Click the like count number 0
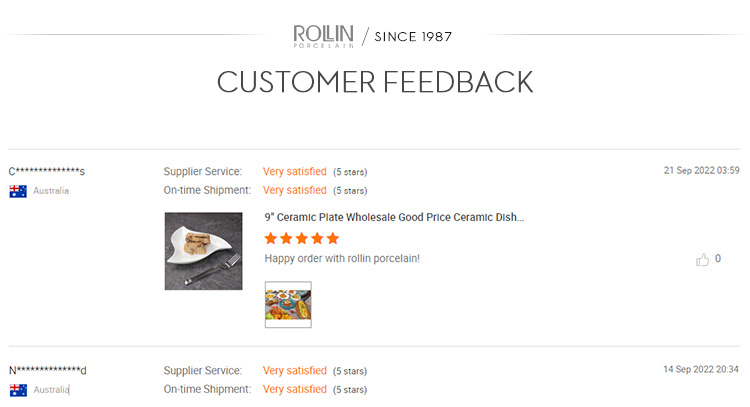This screenshot has height=407, width=750. (718, 259)
